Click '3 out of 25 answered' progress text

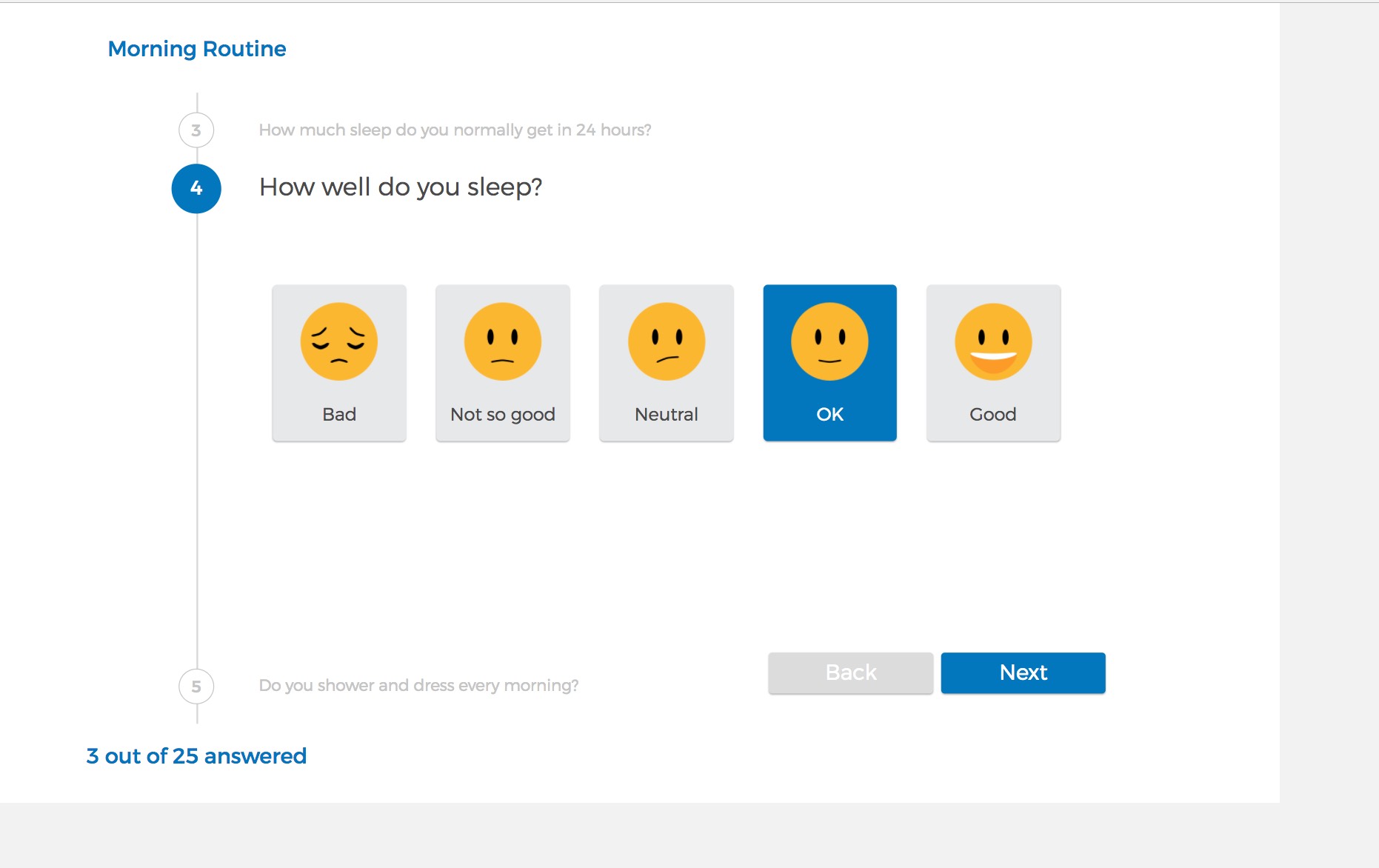pyautogui.click(x=196, y=755)
